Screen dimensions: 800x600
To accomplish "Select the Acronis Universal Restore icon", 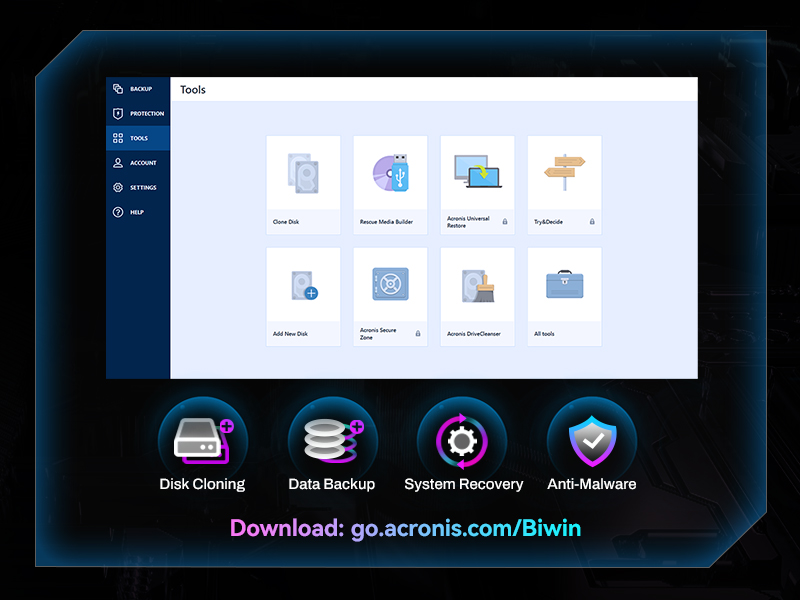I will 478,171.
